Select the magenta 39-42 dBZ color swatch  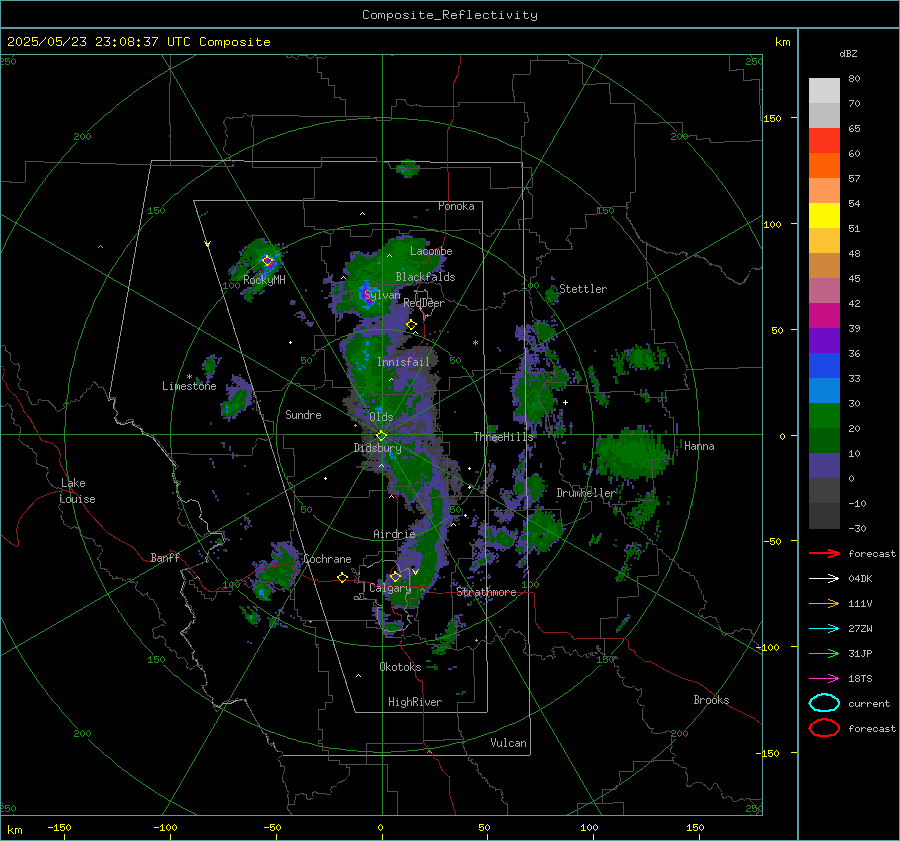(x=824, y=315)
